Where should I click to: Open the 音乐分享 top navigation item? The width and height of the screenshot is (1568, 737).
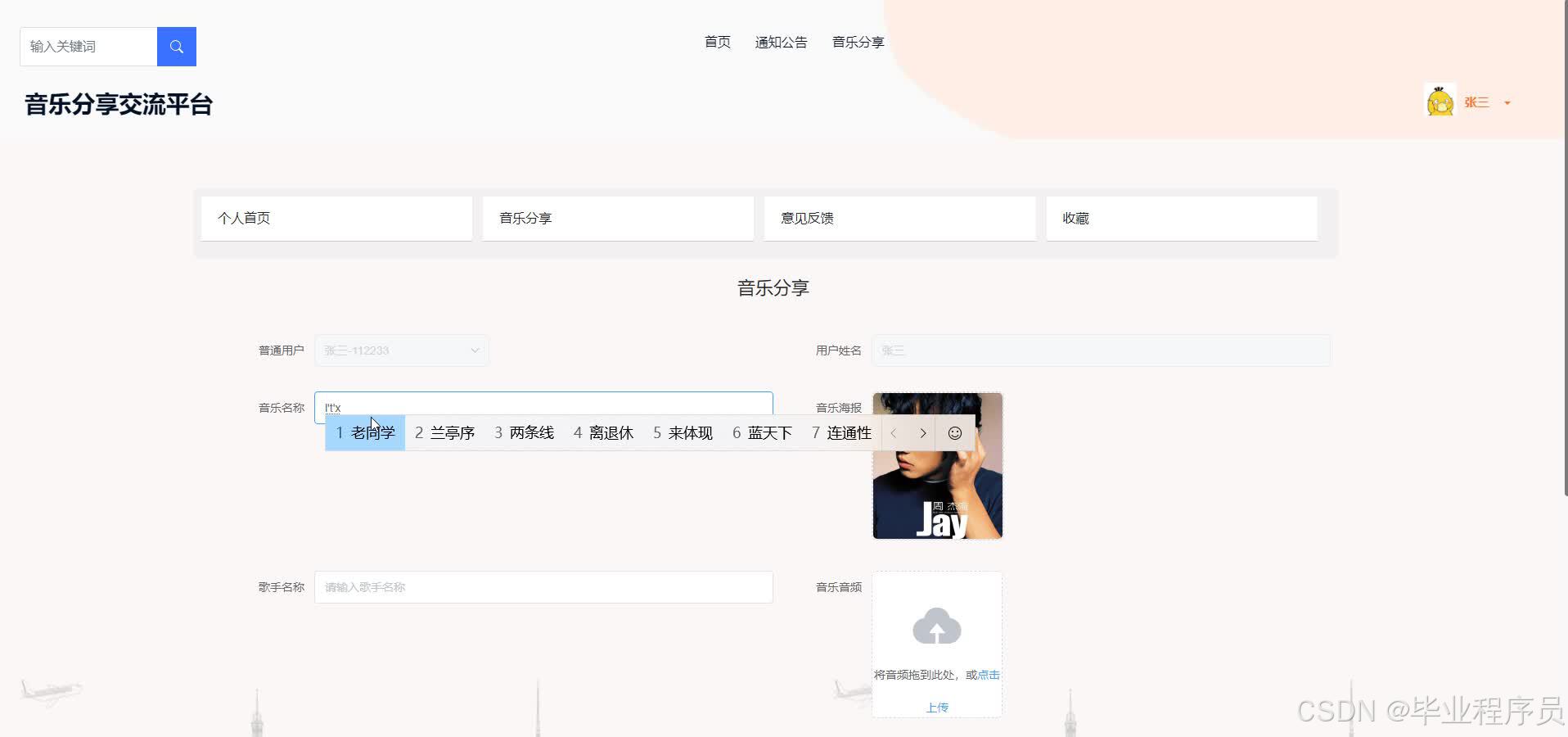(858, 42)
